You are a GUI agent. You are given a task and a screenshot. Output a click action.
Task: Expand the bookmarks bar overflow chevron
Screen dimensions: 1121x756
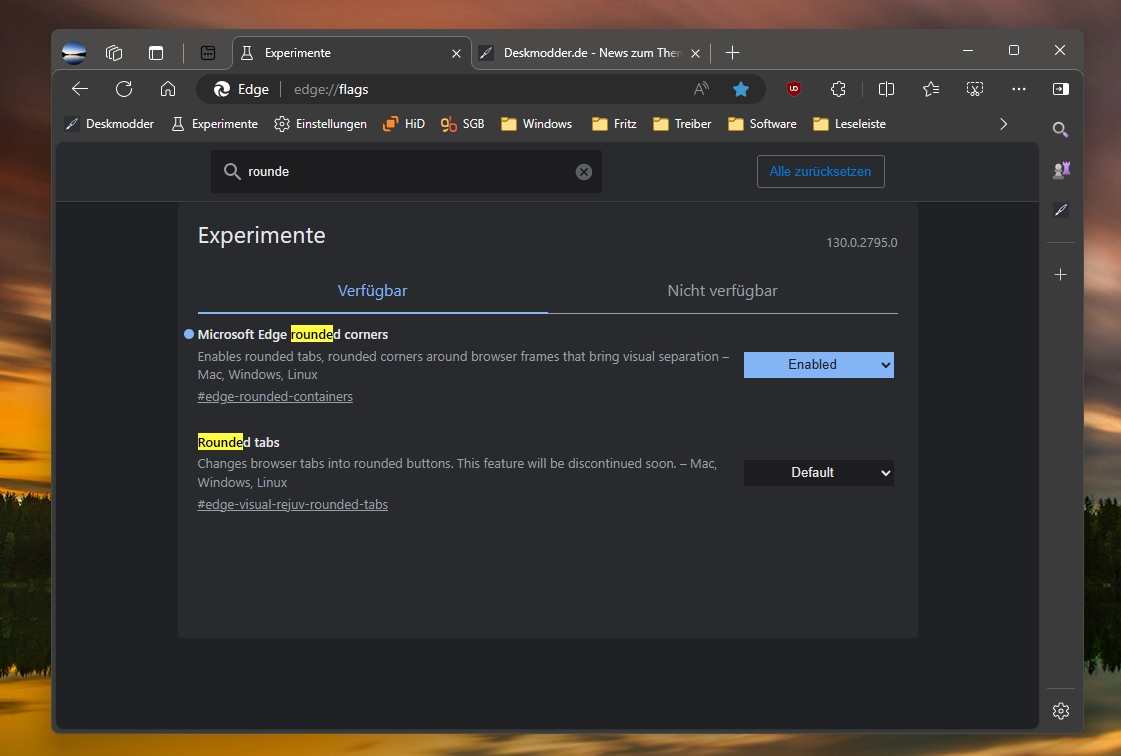(1004, 124)
